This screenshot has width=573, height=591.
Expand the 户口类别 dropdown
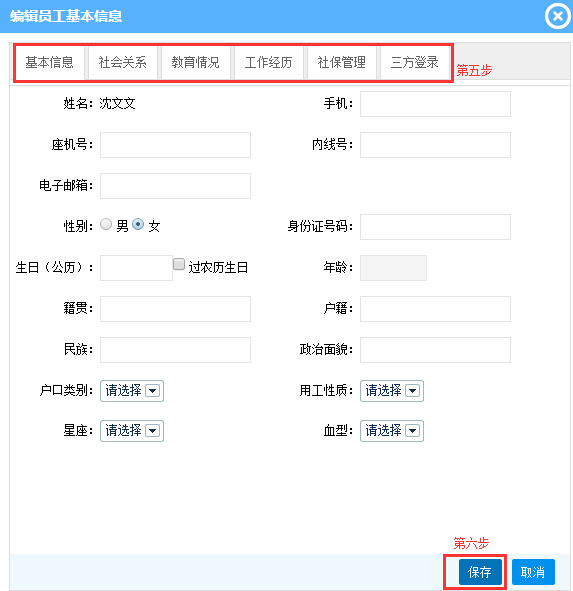click(132, 391)
